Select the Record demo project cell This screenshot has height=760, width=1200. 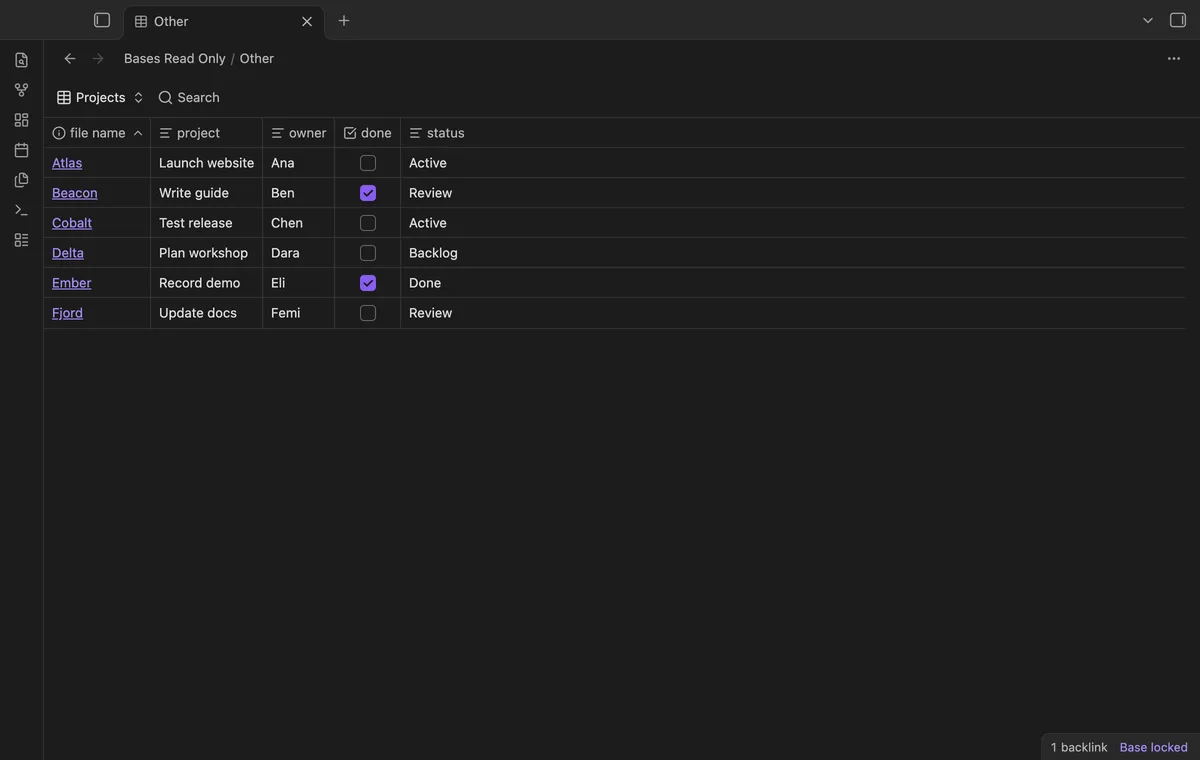[x=207, y=283]
